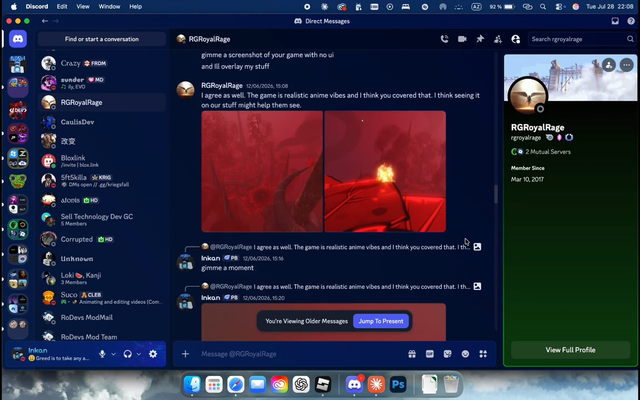Open ChatGPT from the Dock
The width and height of the screenshot is (640, 400).
(x=301, y=384)
